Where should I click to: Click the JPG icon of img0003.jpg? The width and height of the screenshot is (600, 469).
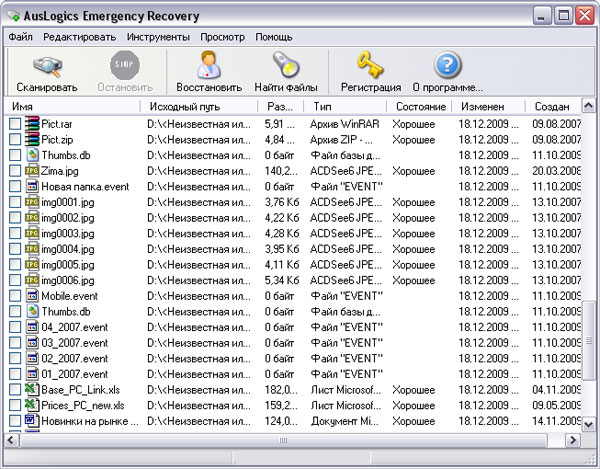click(x=32, y=233)
